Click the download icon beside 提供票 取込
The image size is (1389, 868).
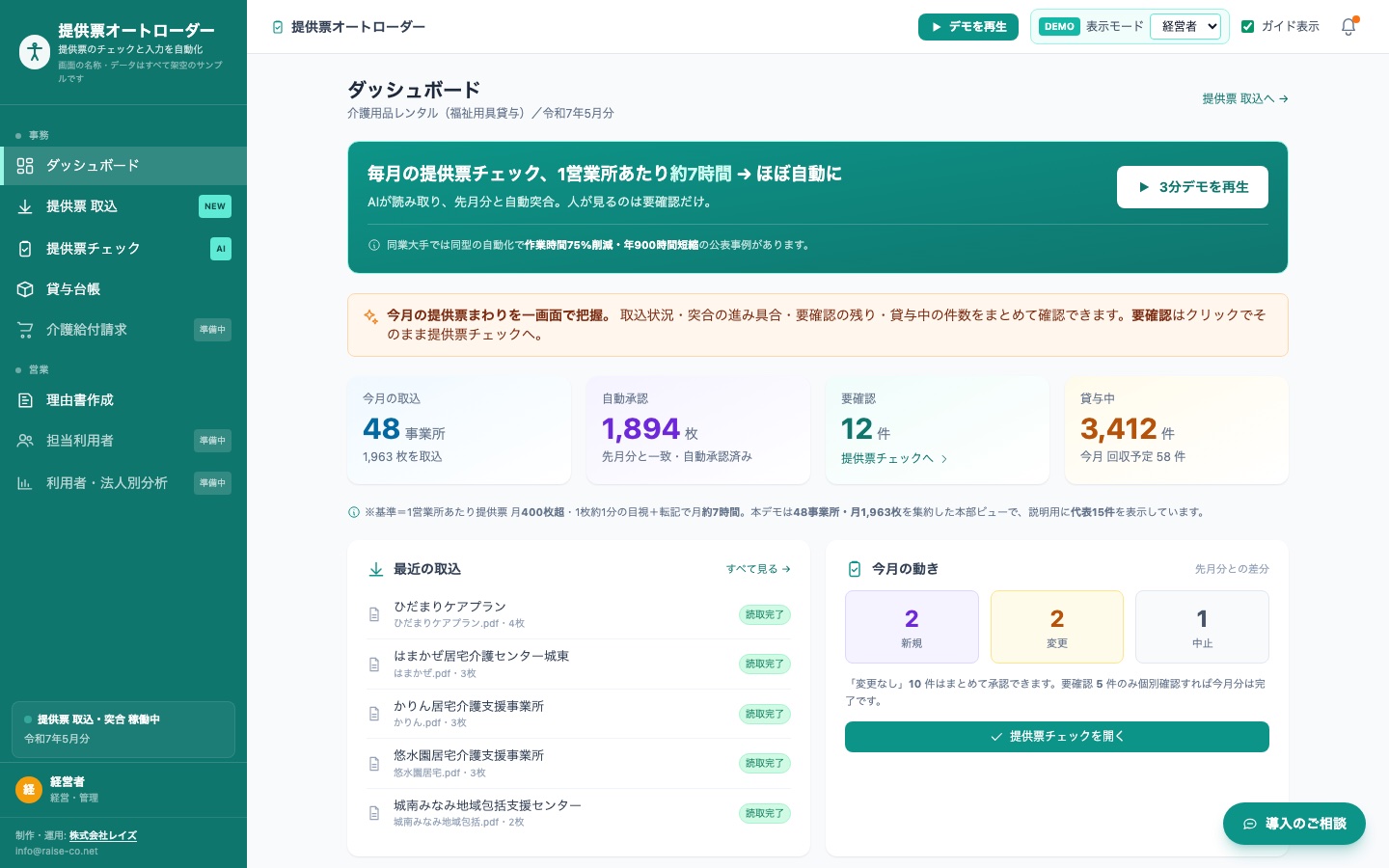[x=25, y=206]
